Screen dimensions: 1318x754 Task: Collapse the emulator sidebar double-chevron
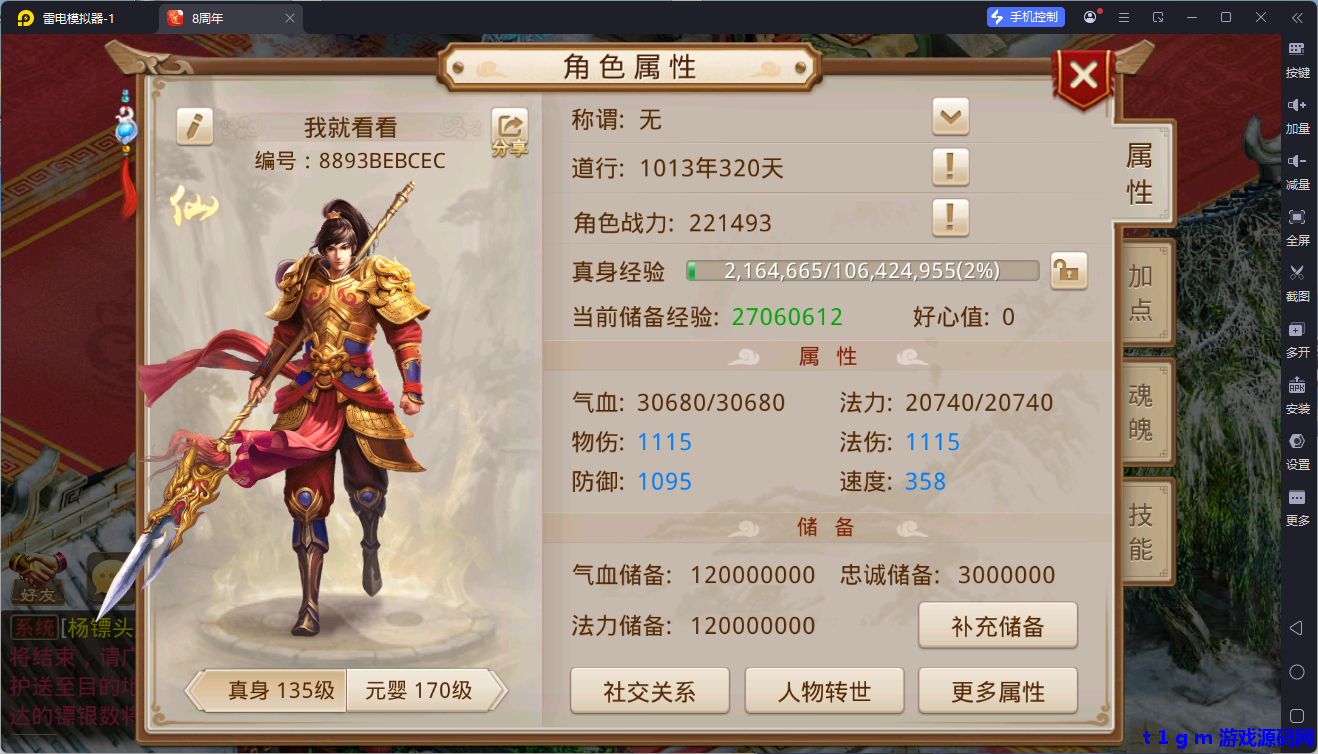click(1297, 17)
